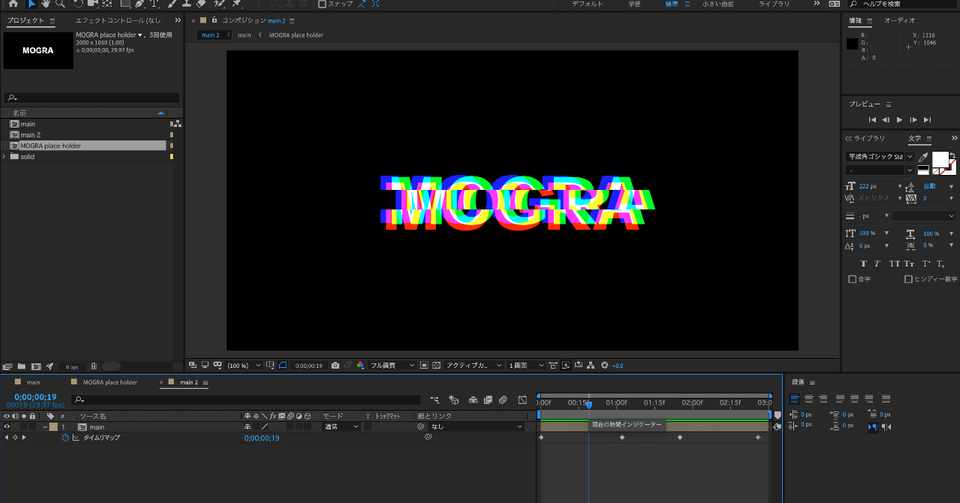The width and height of the screenshot is (960, 503).
Task: Click the current time display 0;00;00;19
Action: pyautogui.click(x=36, y=397)
